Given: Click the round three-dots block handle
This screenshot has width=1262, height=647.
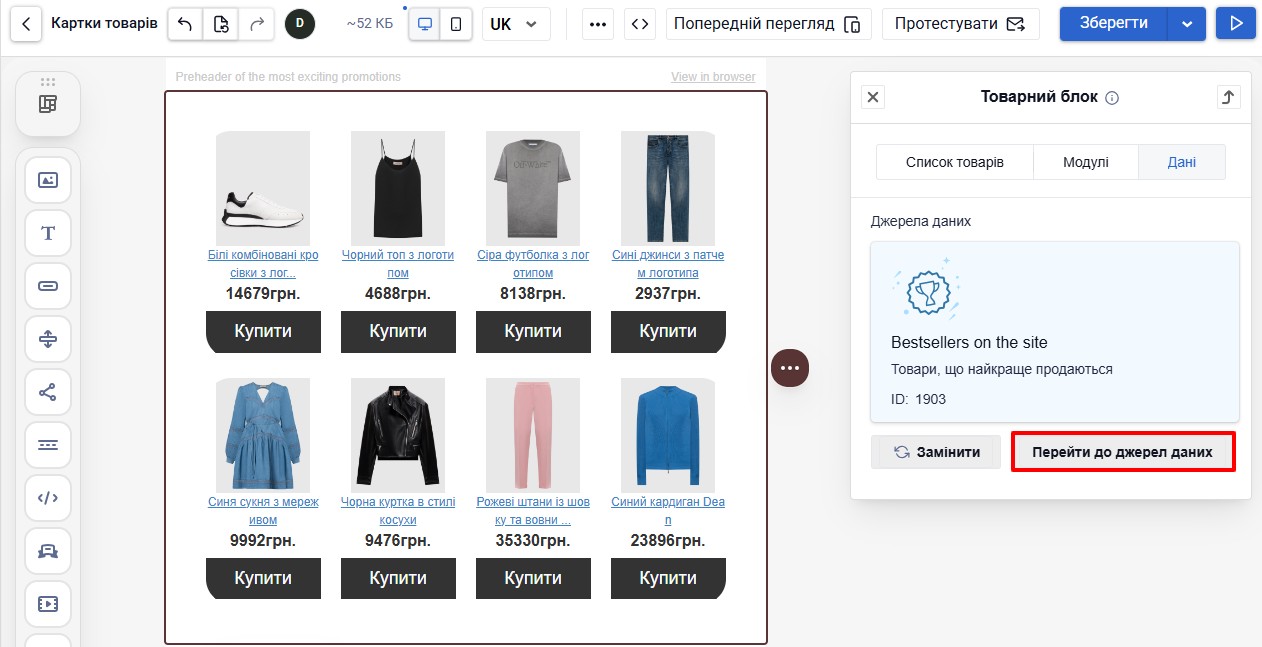Looking at the screenshot, I should (790, 368).
